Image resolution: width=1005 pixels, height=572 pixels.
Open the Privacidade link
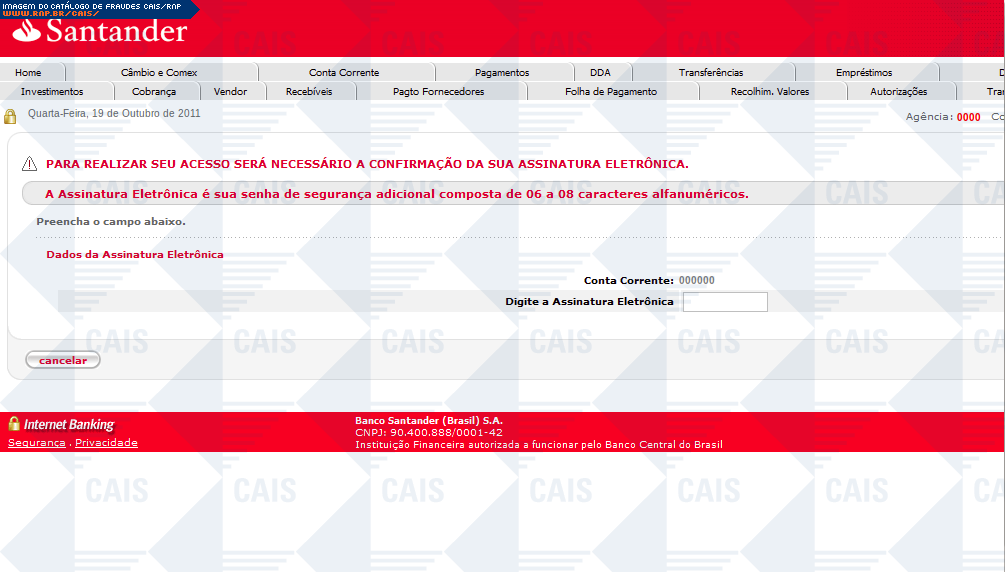tap(107, 443)
